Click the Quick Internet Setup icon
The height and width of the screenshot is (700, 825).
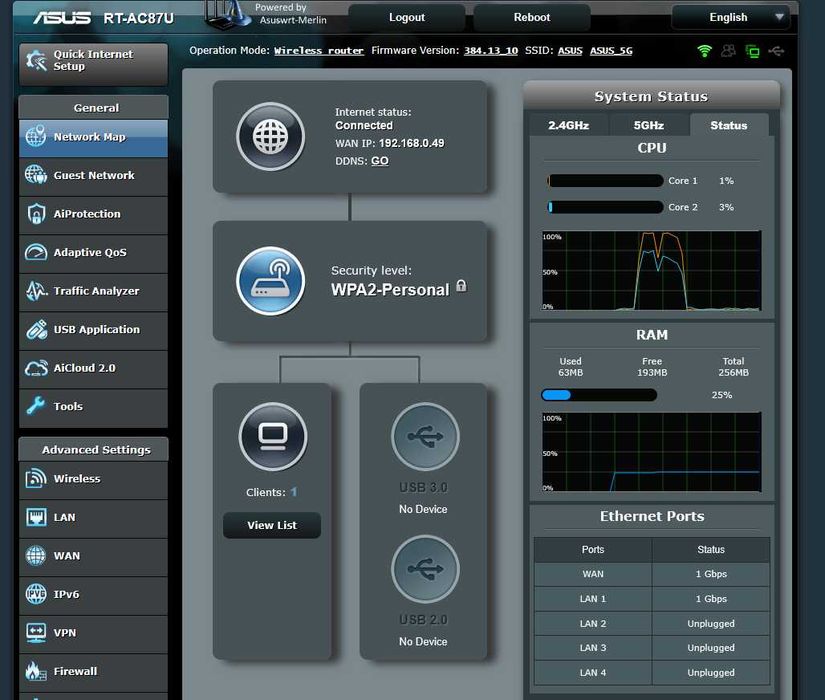[x=36, y=60]
